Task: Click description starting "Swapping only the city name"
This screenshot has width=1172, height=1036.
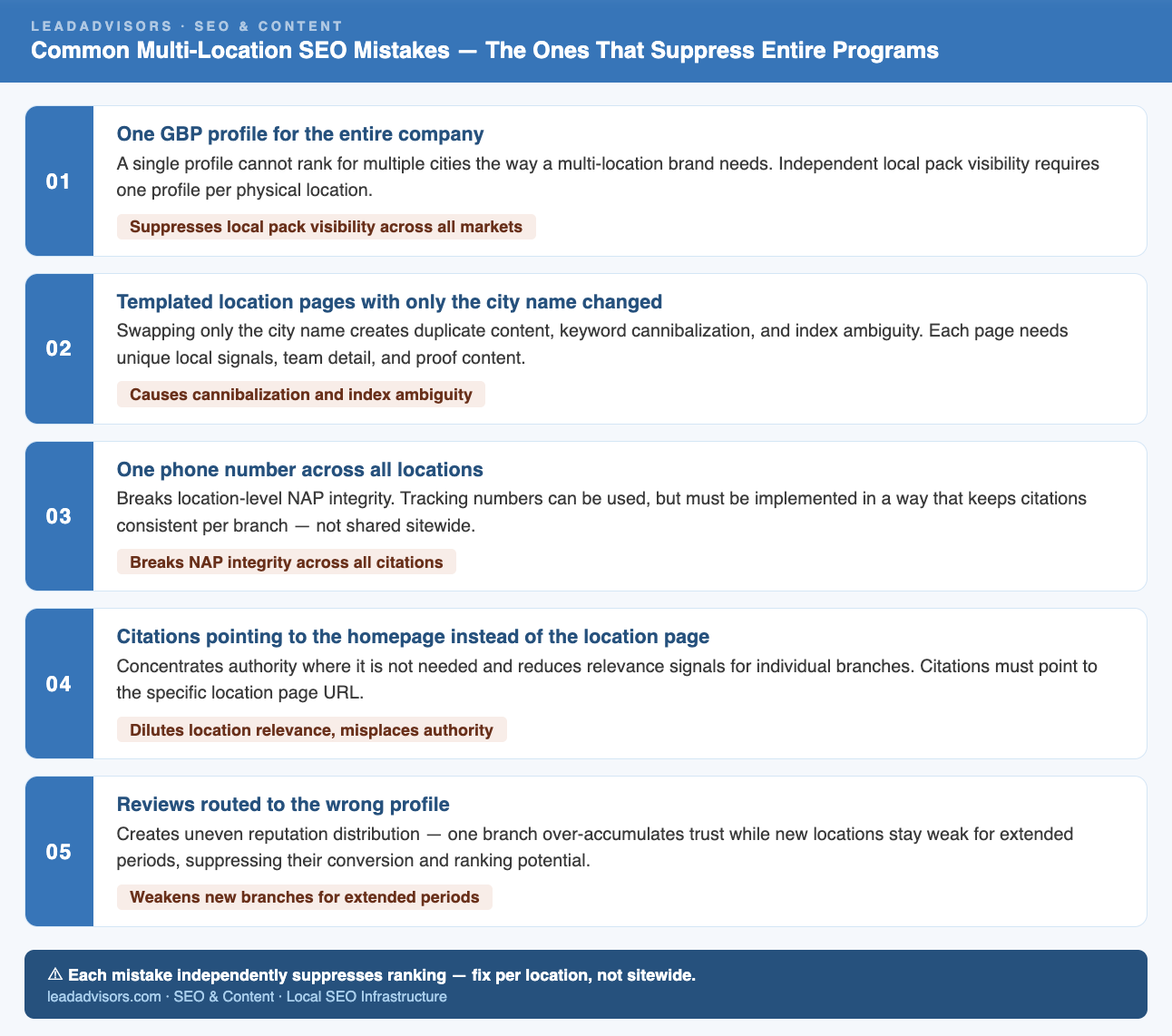Action: coord(592,345)
